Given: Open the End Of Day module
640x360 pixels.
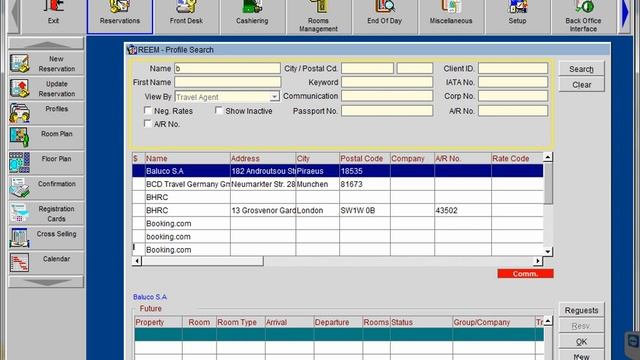Looking at the screenshot, I should 384,16.
